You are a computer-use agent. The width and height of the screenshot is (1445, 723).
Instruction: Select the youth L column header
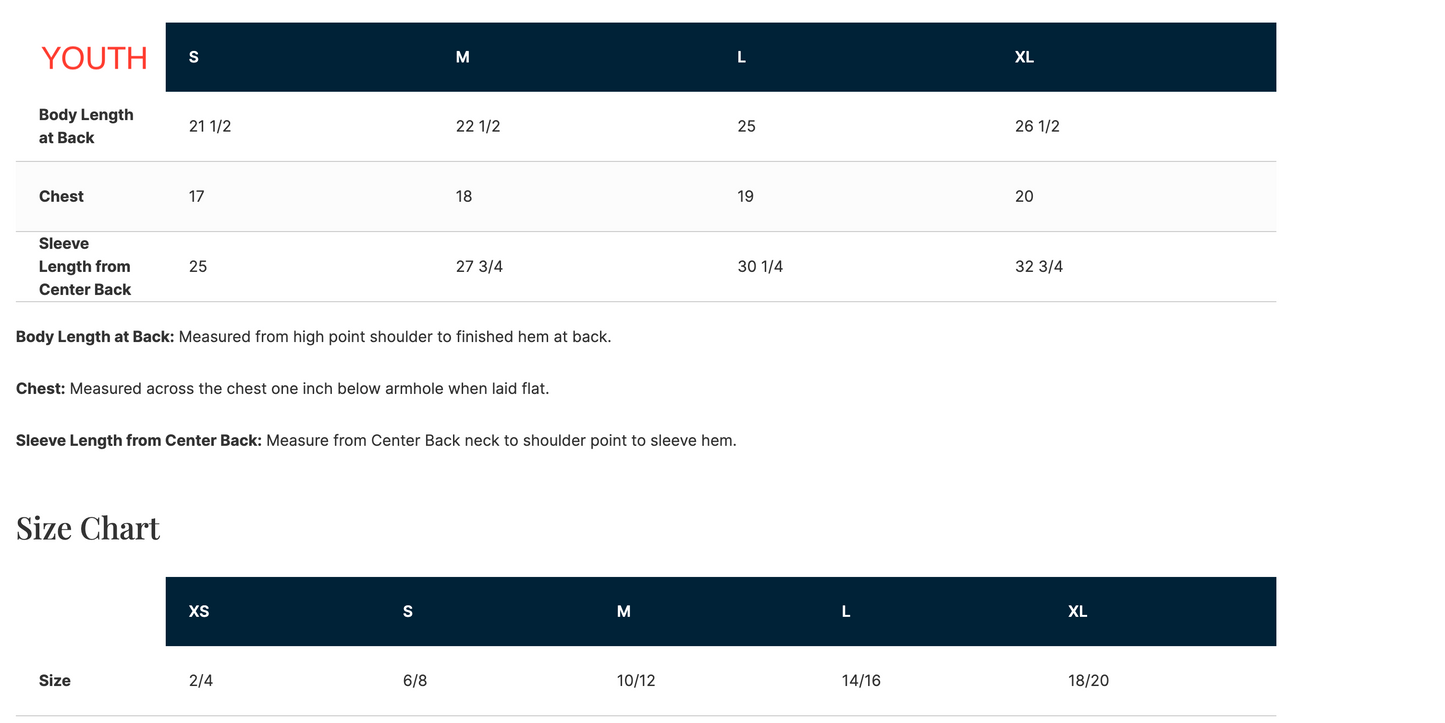742,57
